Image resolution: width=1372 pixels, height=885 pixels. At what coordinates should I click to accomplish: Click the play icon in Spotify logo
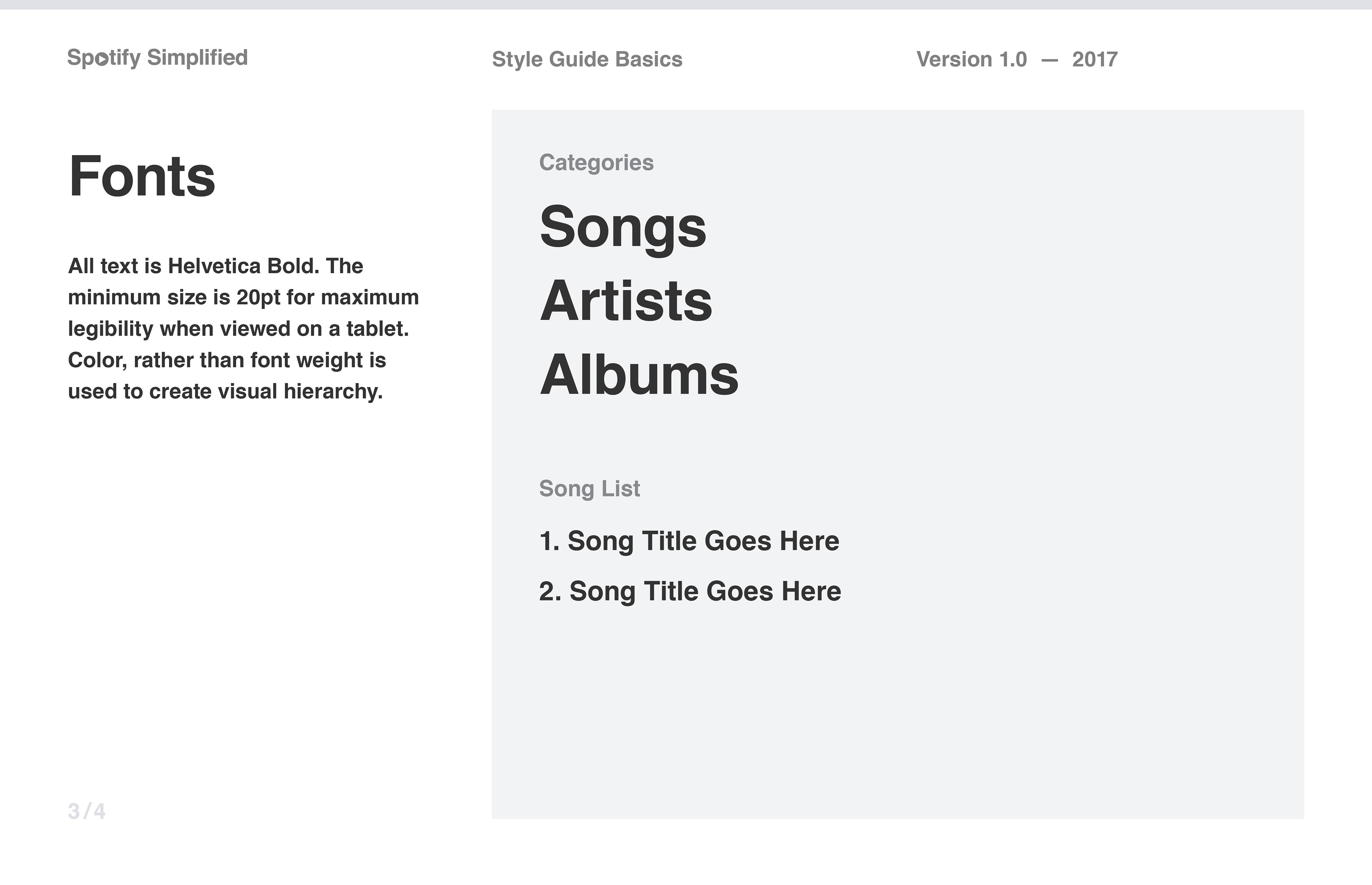click(x=102, y=59)
